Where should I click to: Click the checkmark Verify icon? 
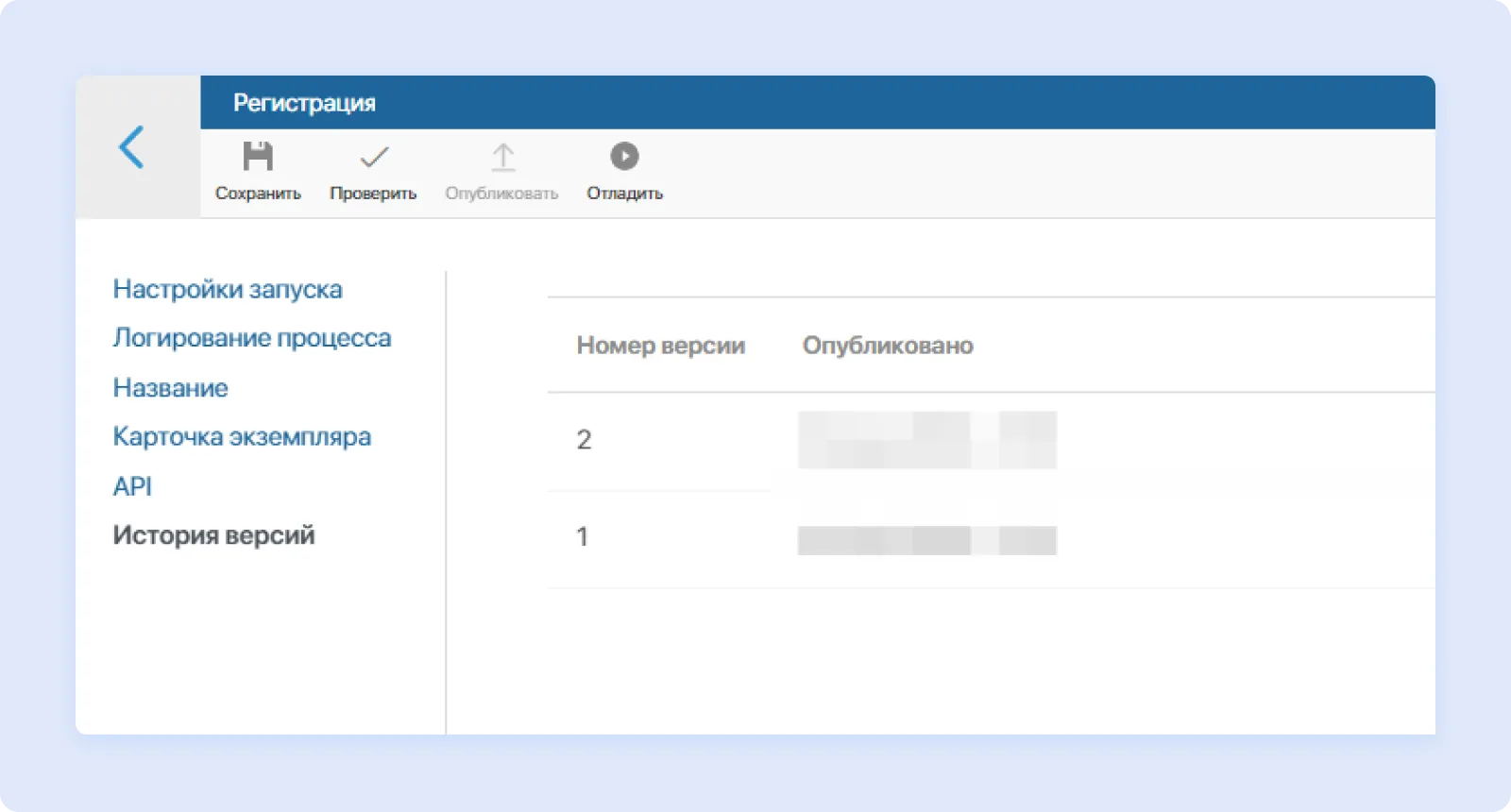[374, 157]
